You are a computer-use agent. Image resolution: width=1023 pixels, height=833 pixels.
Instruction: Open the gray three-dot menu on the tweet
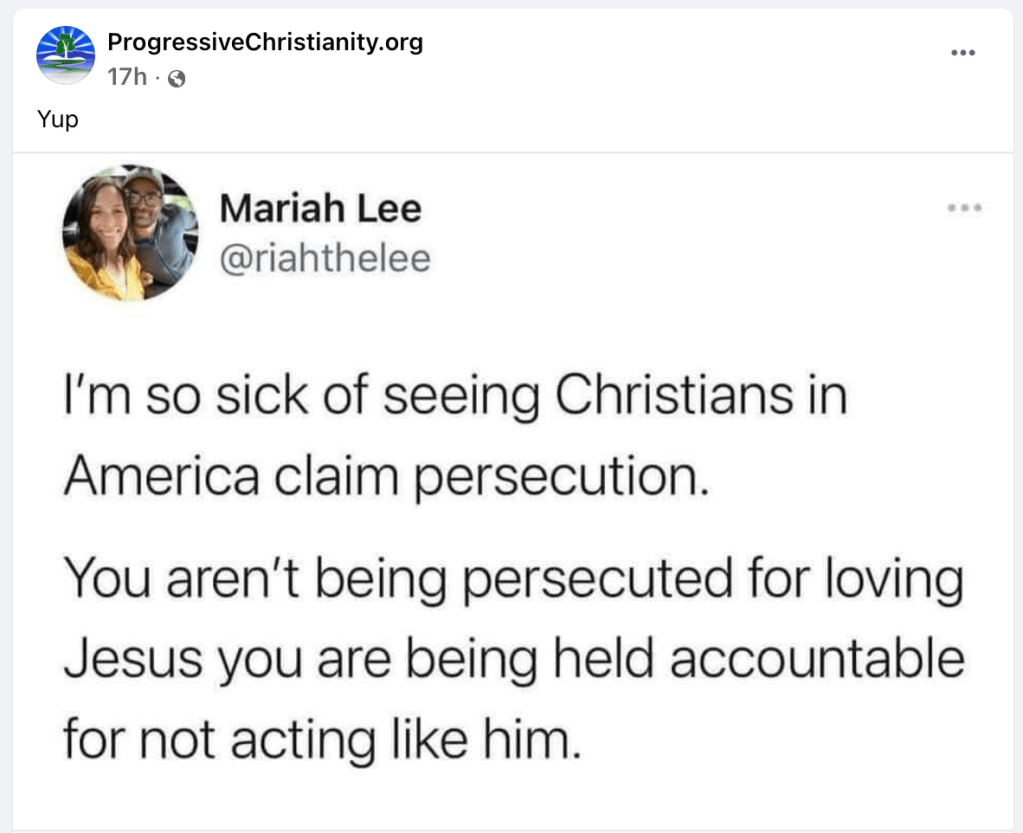[964, 208]
